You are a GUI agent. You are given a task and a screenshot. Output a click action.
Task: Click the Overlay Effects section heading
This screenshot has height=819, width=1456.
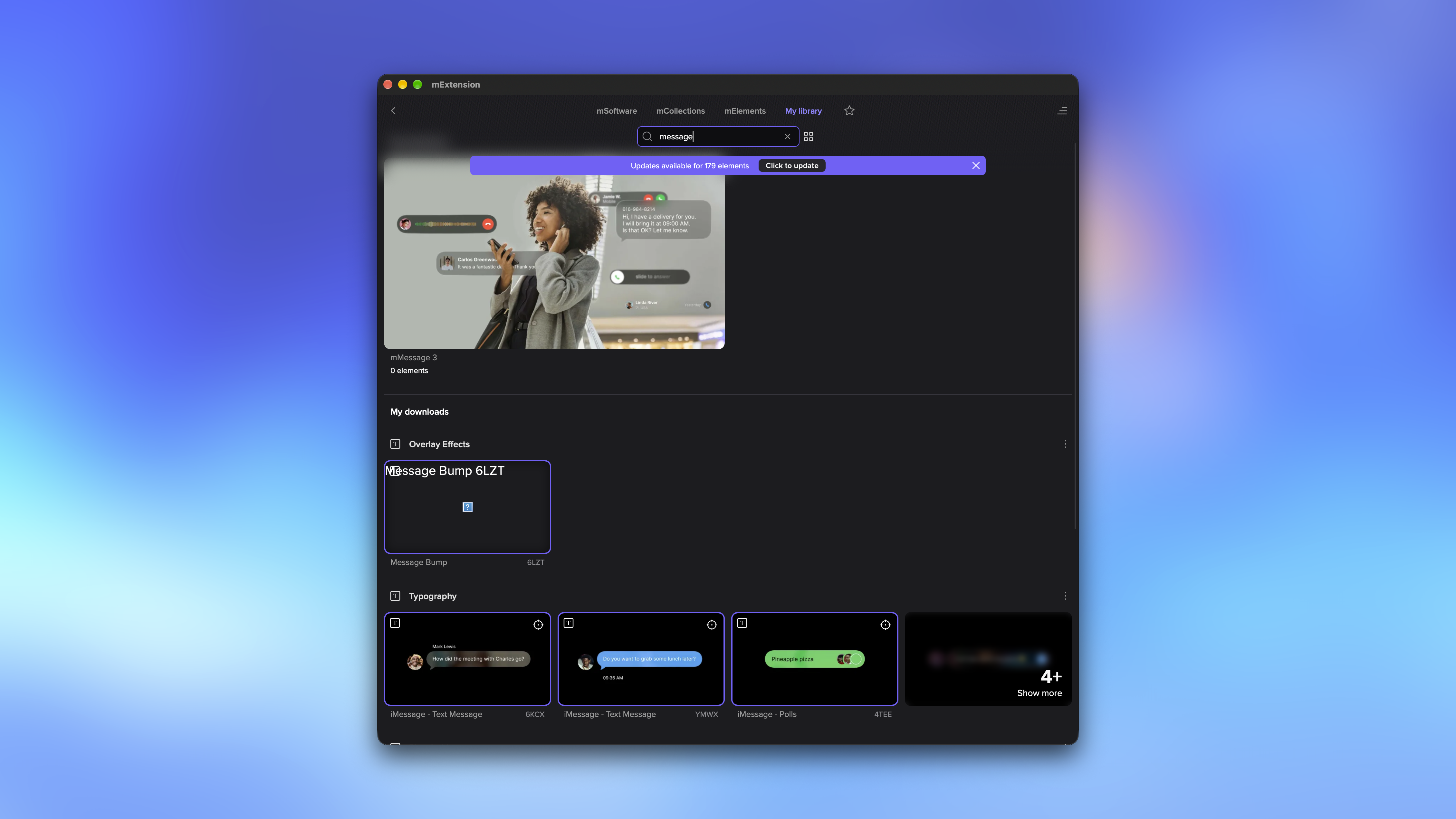[x=439, y=444]
